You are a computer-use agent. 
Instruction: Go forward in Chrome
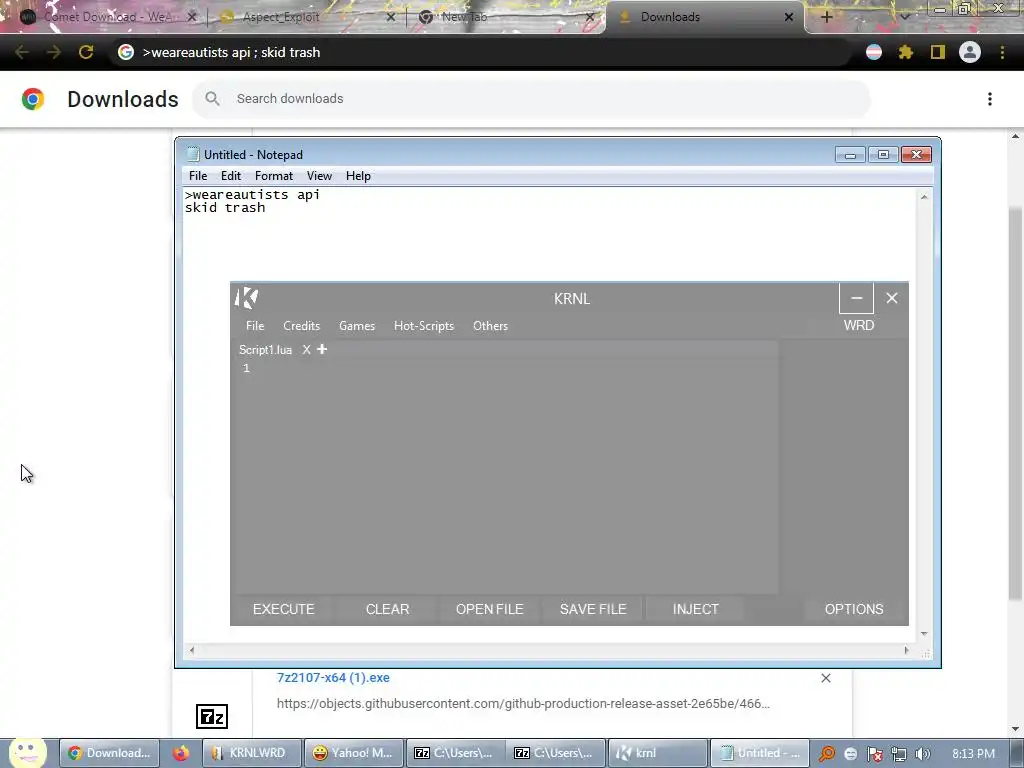click(54, 52)
